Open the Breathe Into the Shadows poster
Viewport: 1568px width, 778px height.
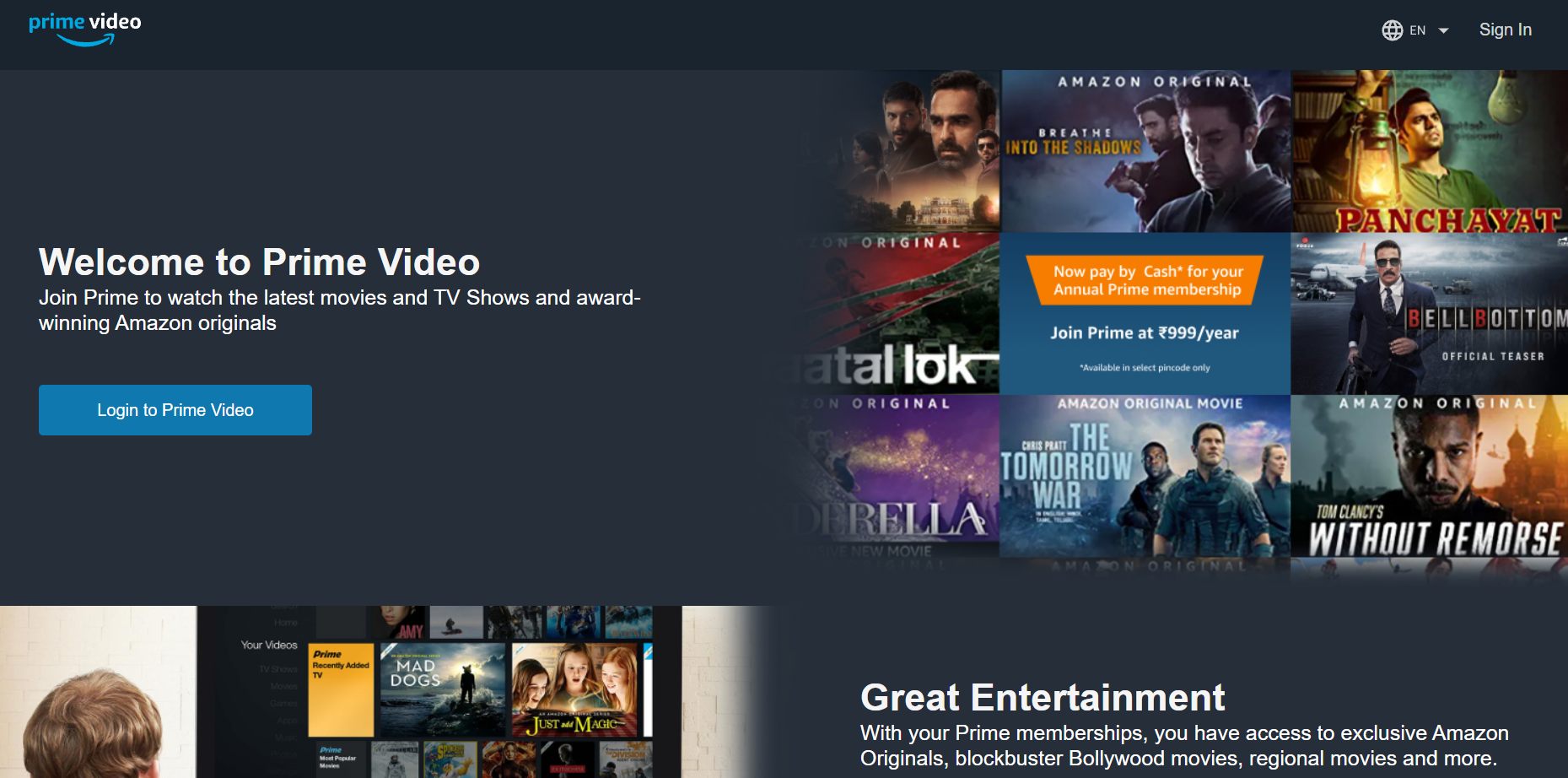1145,152
